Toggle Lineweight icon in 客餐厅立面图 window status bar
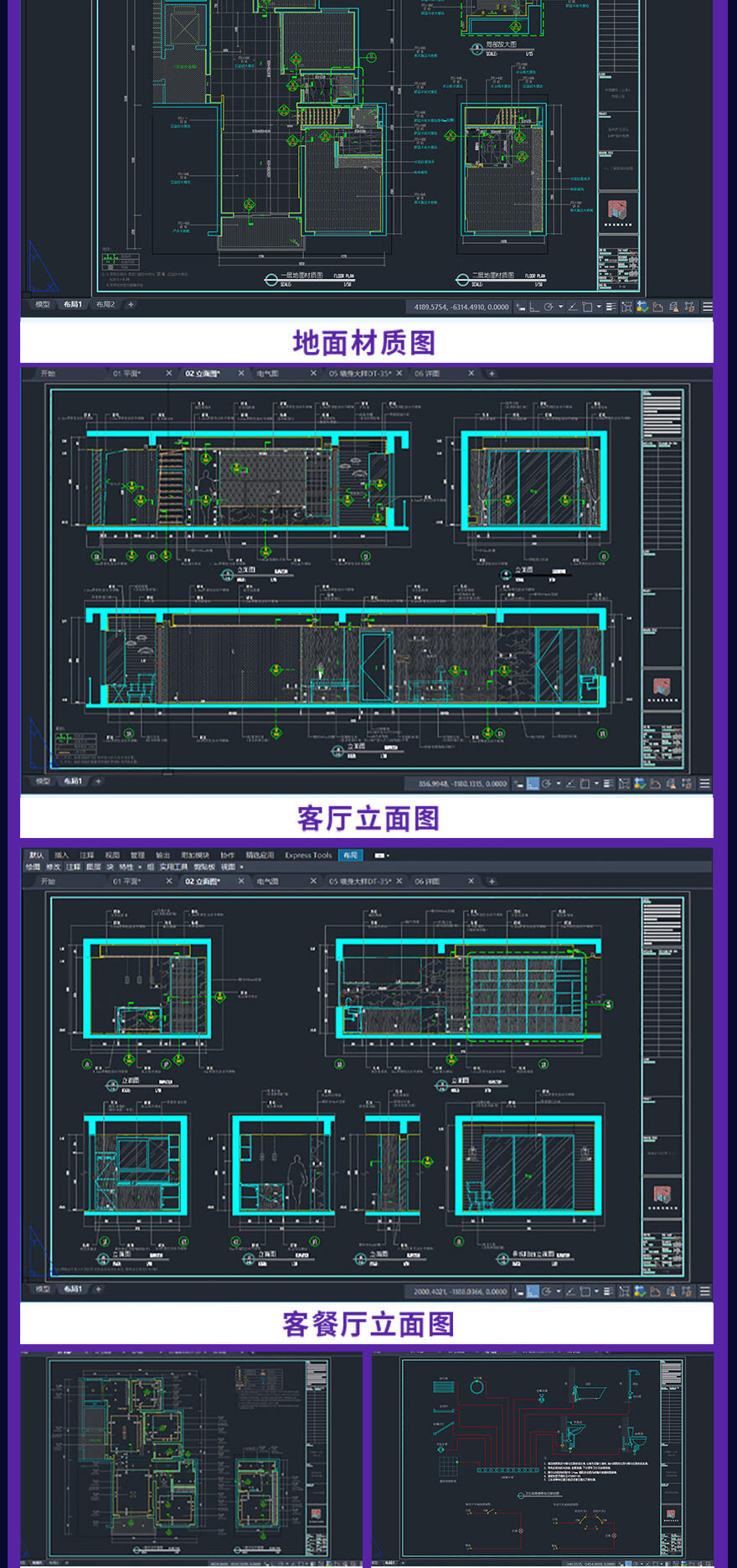Image resolution: width=737 pixels, height=1568 pixels. (x=609, y=1291)
